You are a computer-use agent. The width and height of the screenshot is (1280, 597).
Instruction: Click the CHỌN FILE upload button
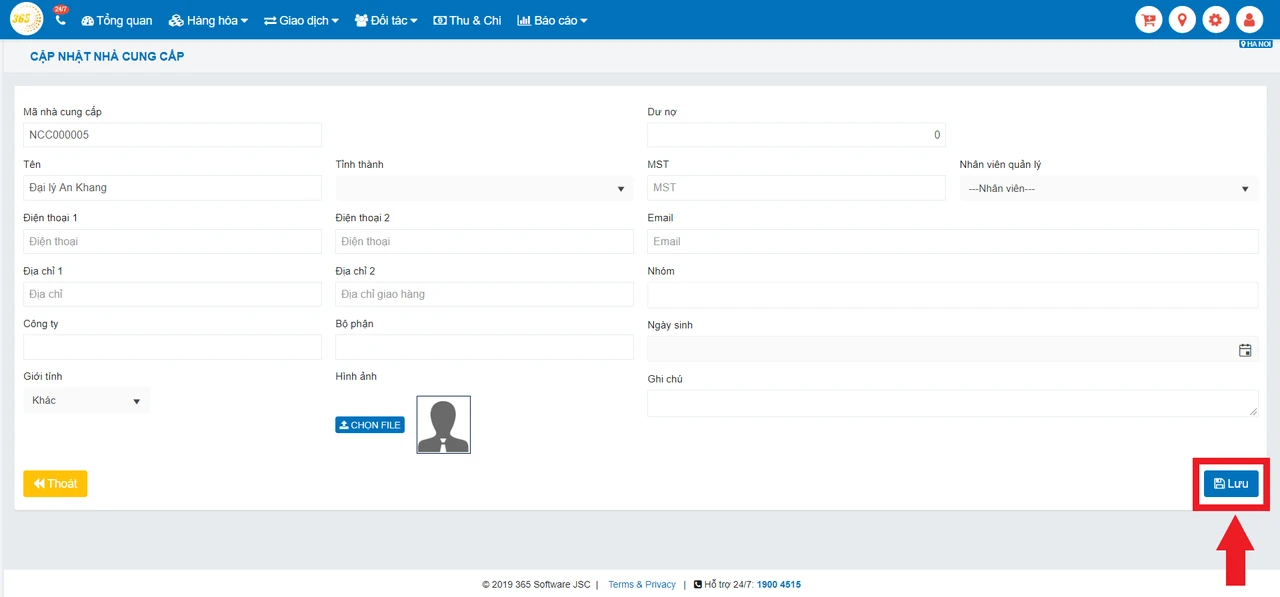(370, 425)
